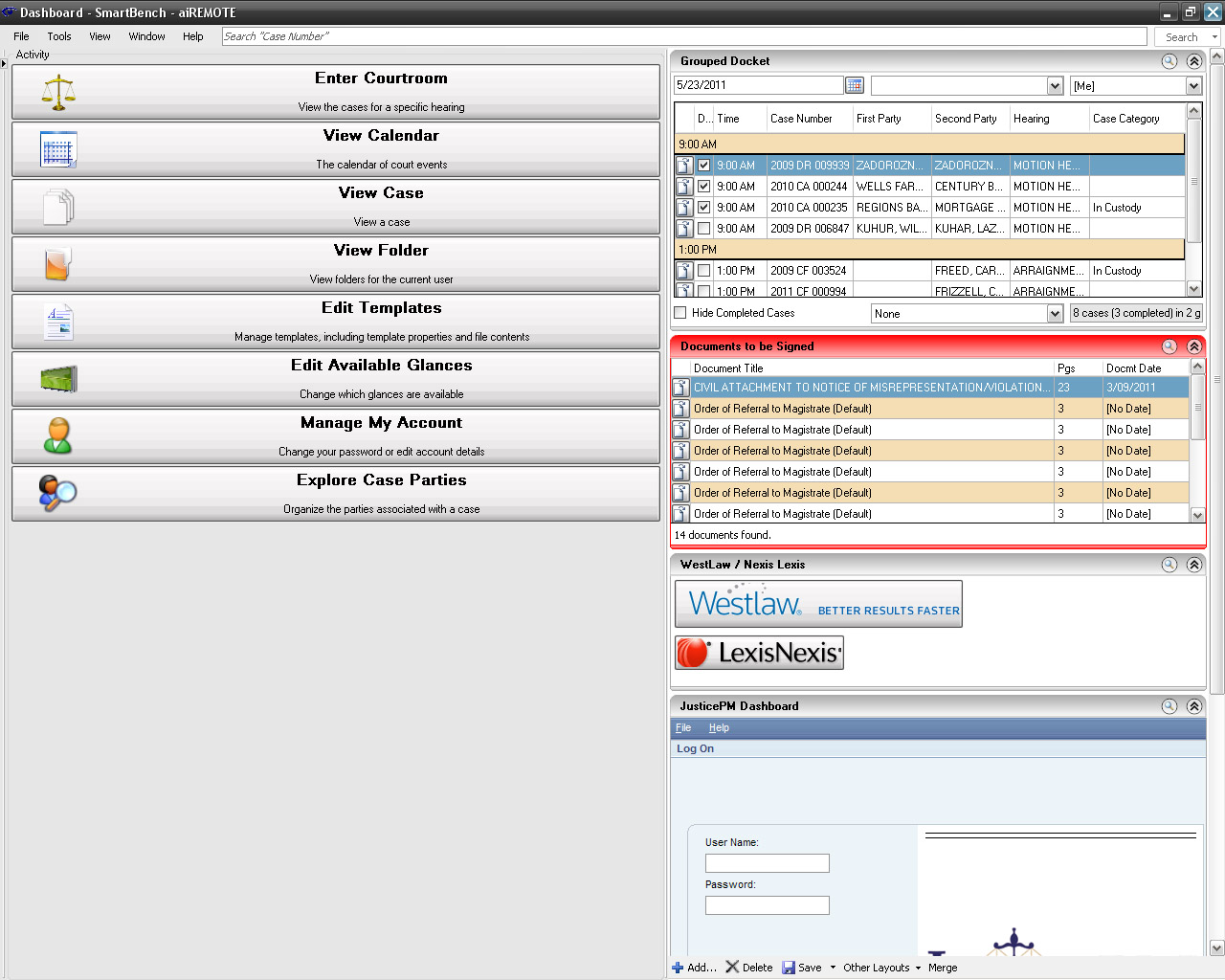1225x980 pixels.
Task: Open the File menu in the main menu bar
Action: 21,36
